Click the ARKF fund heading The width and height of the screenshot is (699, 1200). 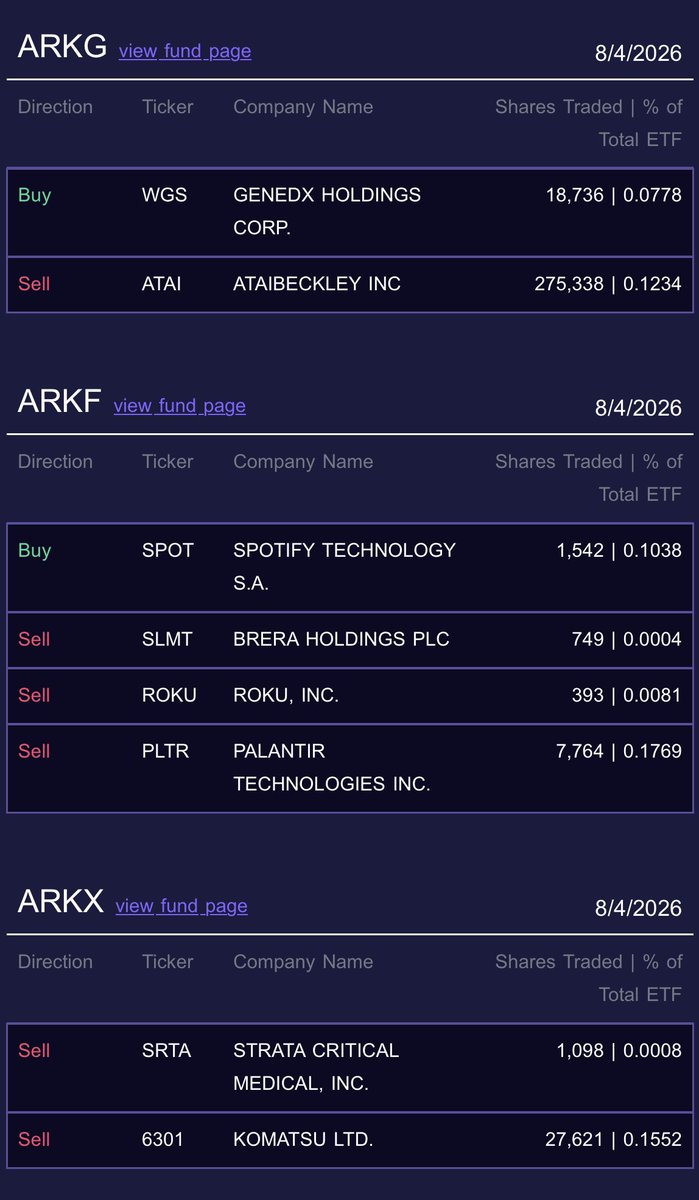pyautogui.click(x=60, y=401)
